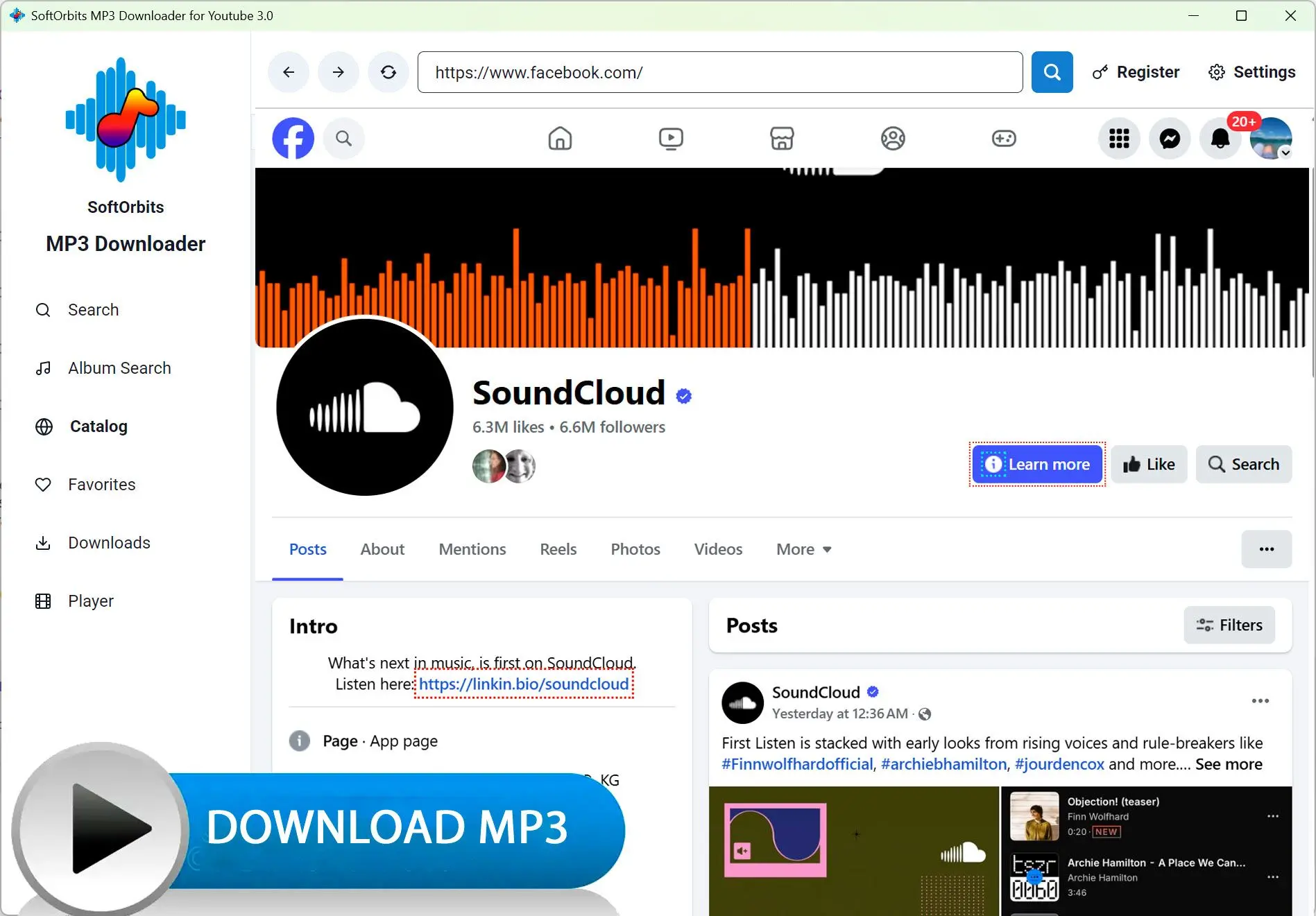Click the 6.3M likes text
This screenshot has height=916, width=1316.
(x=509, y=427)
